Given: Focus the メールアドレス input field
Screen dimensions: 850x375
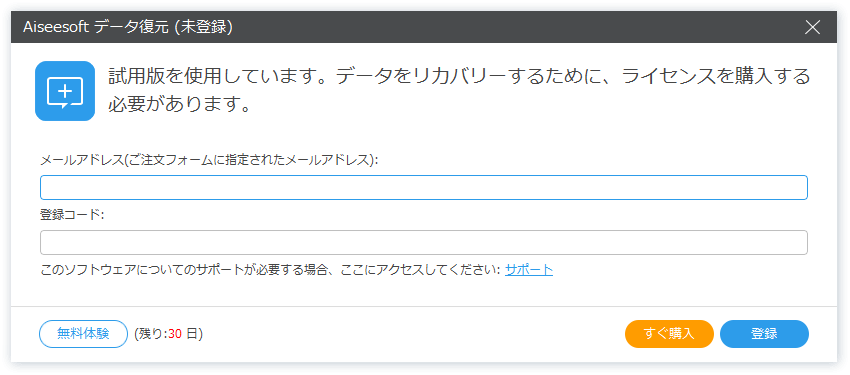Looking at the screenshot, I should [x=424, y=188].
